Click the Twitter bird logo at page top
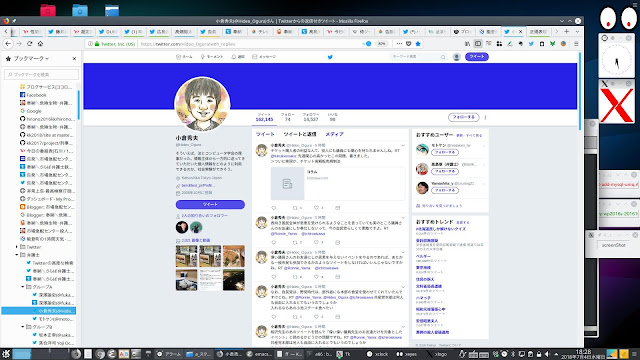This screenshot has height=360, width=640. [x=330, y=57]
